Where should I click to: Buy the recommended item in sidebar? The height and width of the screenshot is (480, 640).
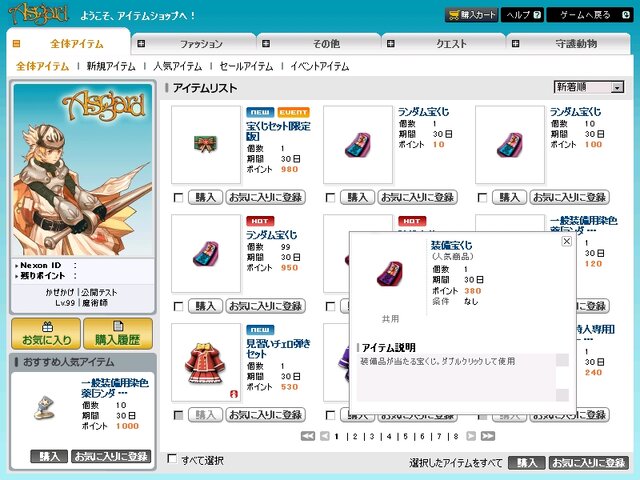pos(49,456)
